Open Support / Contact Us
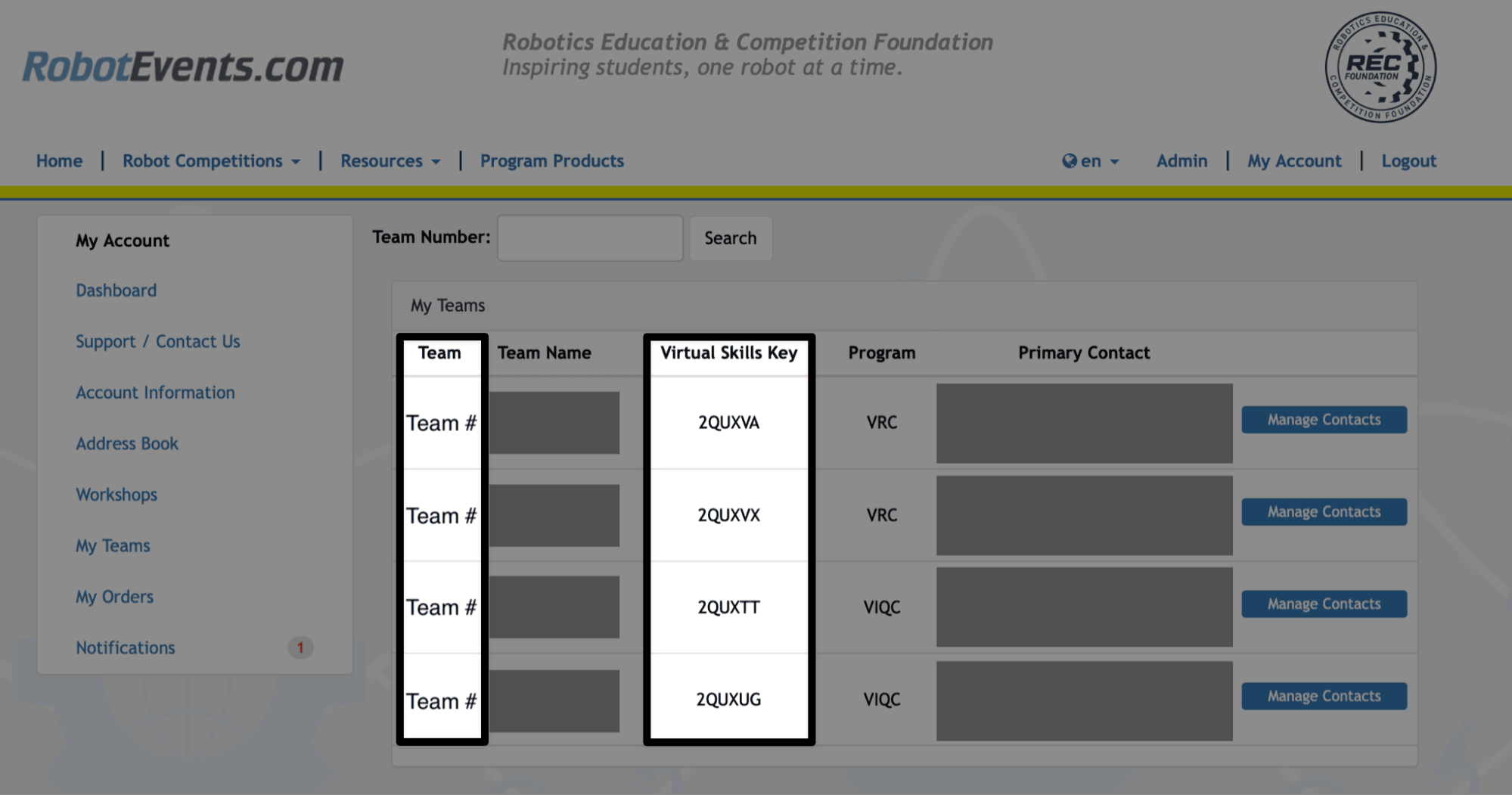Viewport: 1512px width, 795px height. pos(157,341)
